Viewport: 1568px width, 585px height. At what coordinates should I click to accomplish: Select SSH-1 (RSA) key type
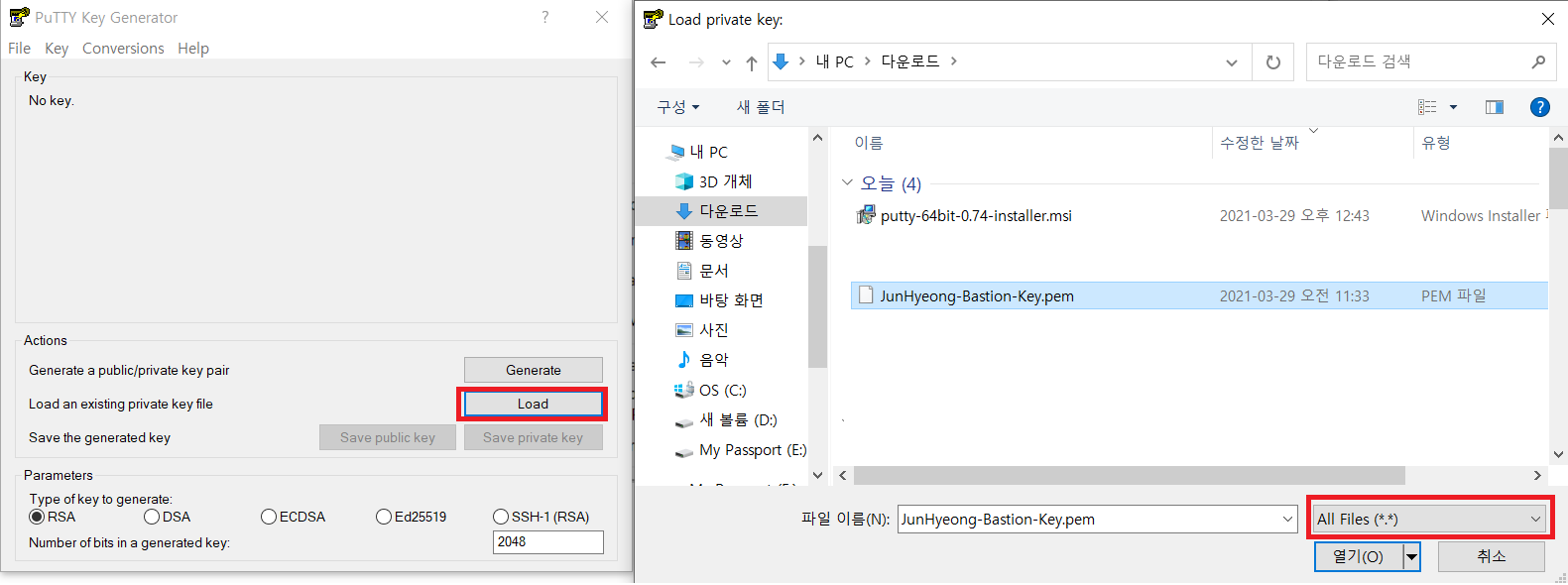coord(501,517)
